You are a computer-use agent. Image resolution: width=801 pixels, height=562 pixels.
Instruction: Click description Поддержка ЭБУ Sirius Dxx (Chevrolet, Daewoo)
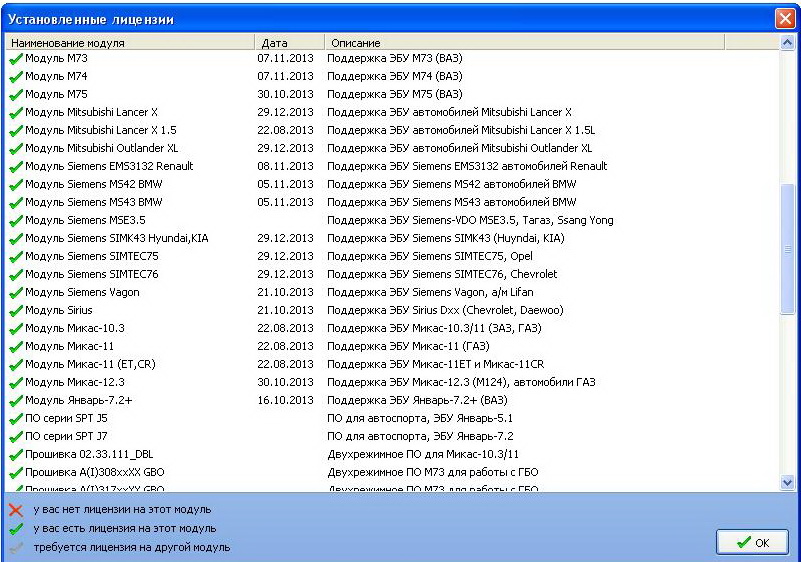pos(445,310)
